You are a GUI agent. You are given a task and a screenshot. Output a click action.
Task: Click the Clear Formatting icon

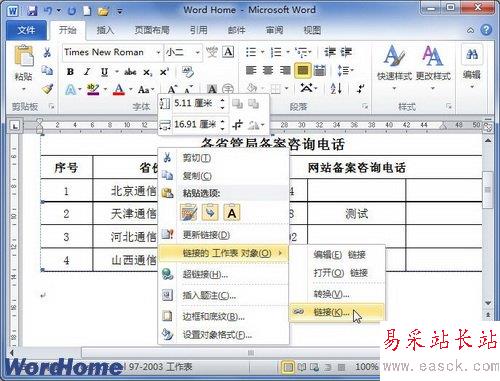pyautogui.click(x=188, y=72)
